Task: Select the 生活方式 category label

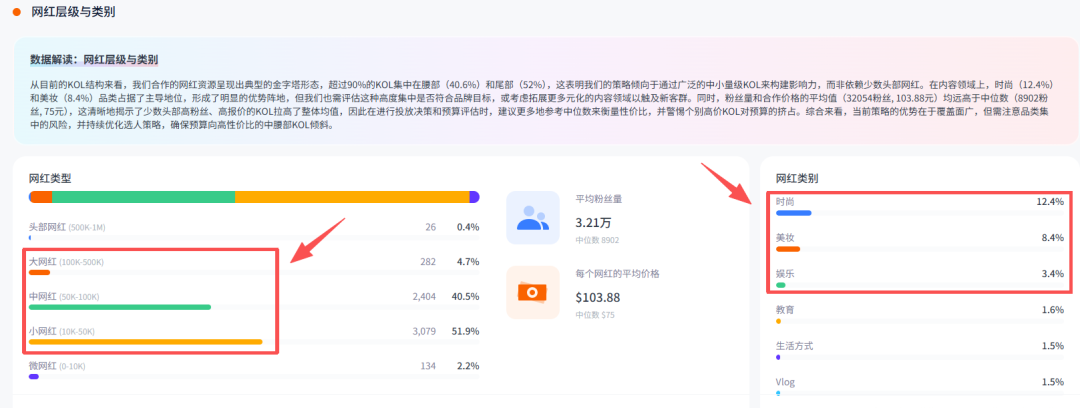Action: 794,345
